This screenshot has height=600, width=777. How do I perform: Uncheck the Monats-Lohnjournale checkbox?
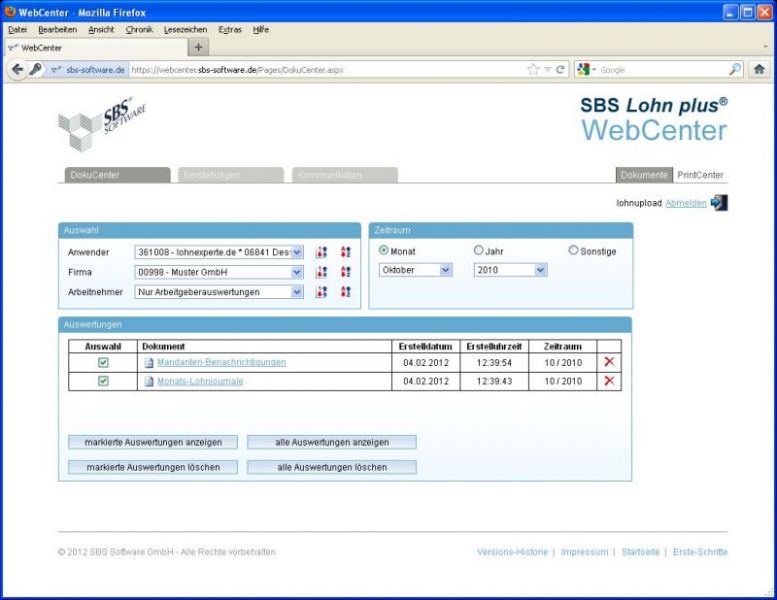pyautogui.click(x=103, y=381)
